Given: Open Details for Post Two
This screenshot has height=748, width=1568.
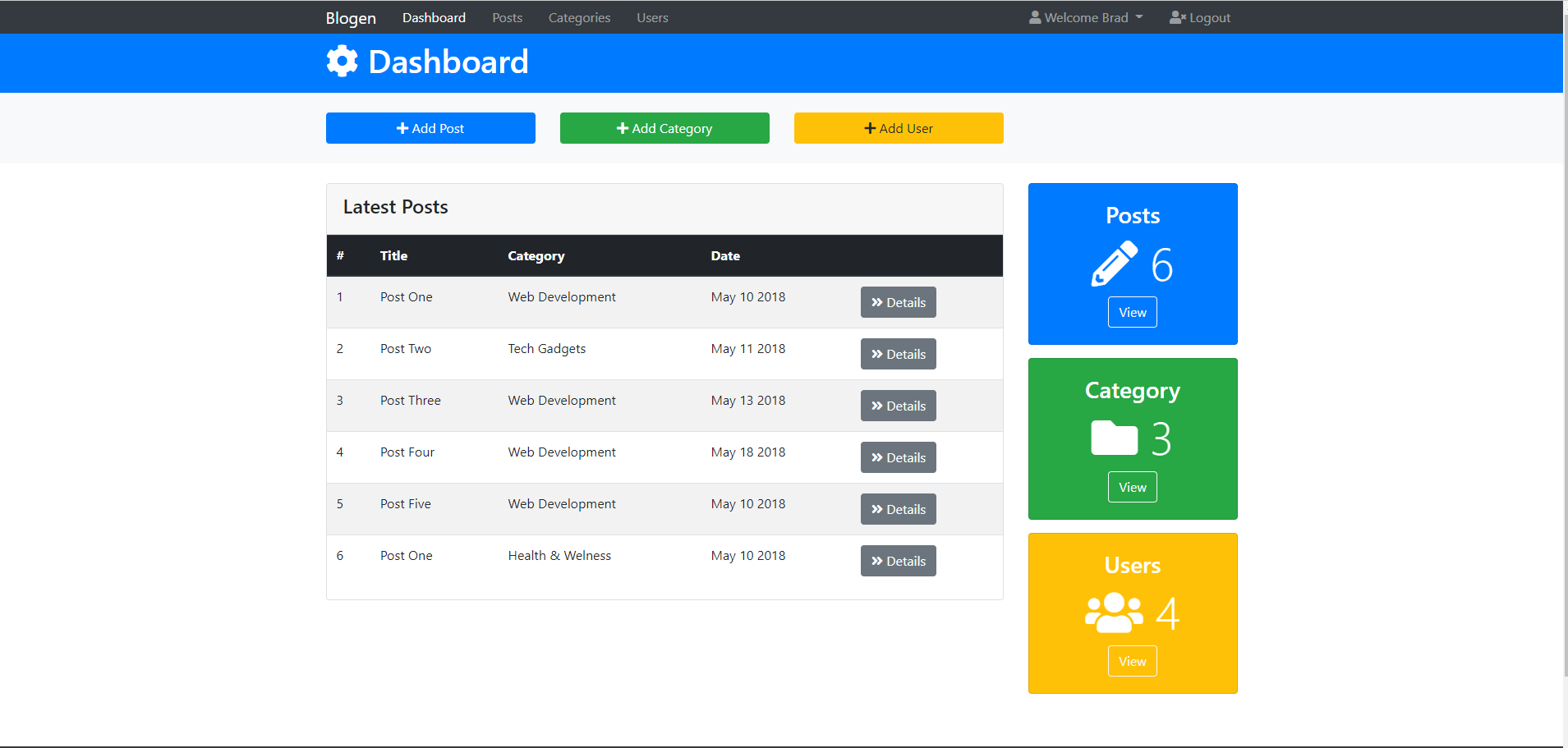Looking at the screenshot, I should point(898,354).
